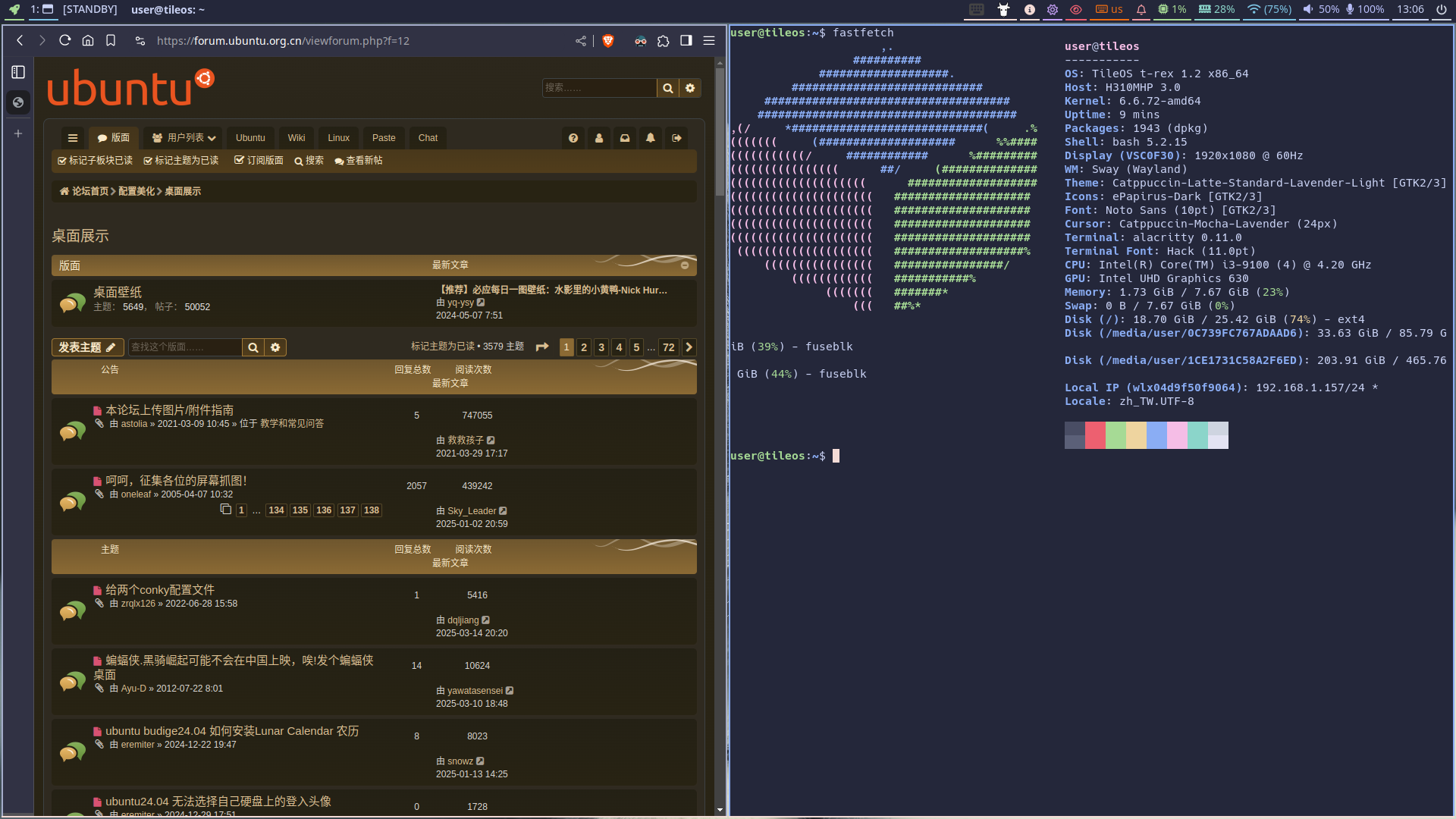Click the green color block in terminal

pyautogui.click(x=1116, y=435)
